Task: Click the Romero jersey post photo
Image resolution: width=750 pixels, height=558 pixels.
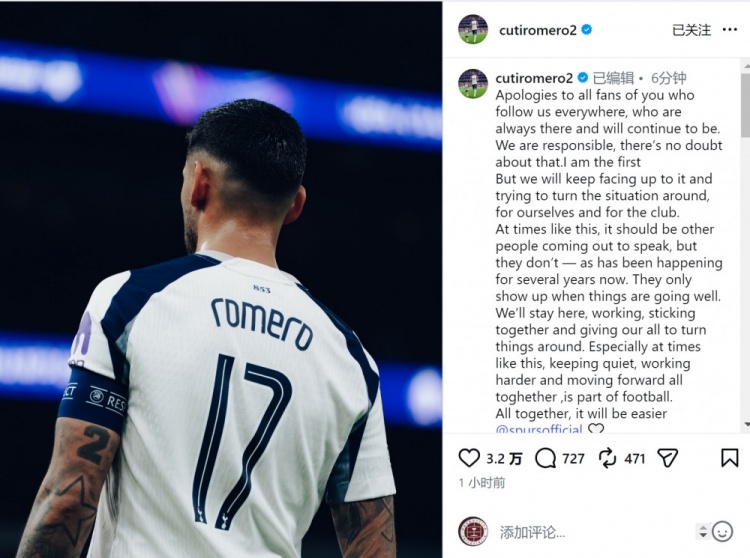Action: click(x=221, y=279)
